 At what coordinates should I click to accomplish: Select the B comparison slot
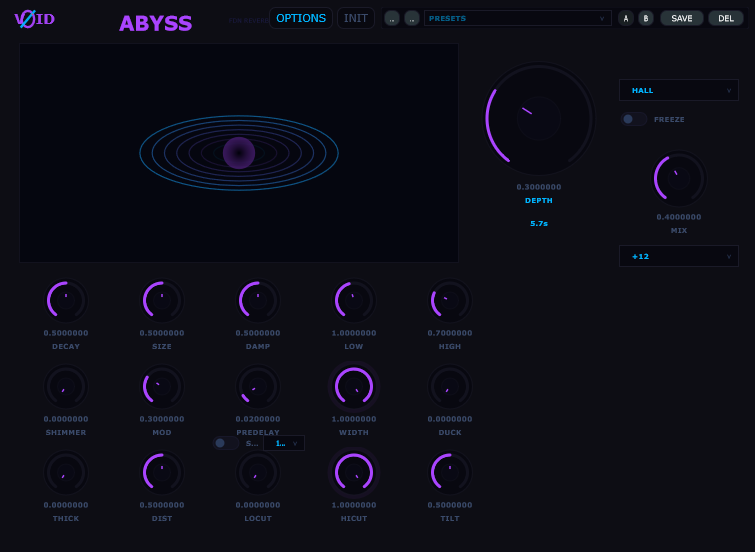click(x=646, y=19)
